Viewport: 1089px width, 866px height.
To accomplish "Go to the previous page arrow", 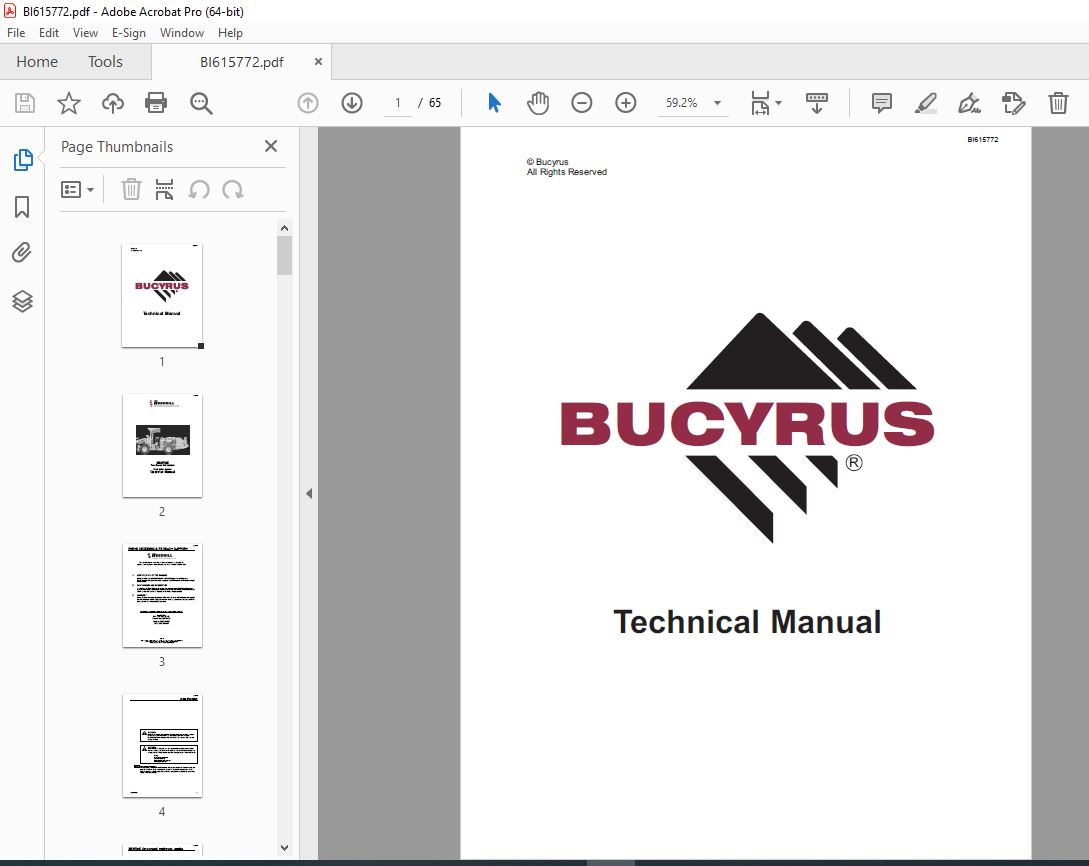I will 308,103.
